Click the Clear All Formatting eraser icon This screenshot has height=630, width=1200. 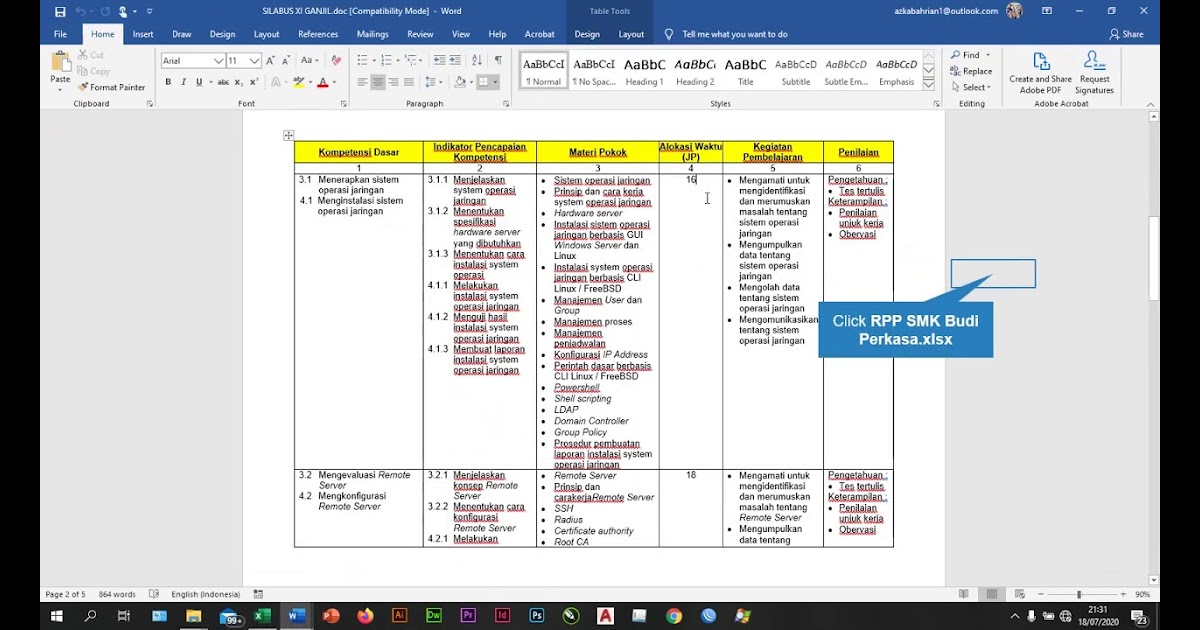click(x=336, y=61)
